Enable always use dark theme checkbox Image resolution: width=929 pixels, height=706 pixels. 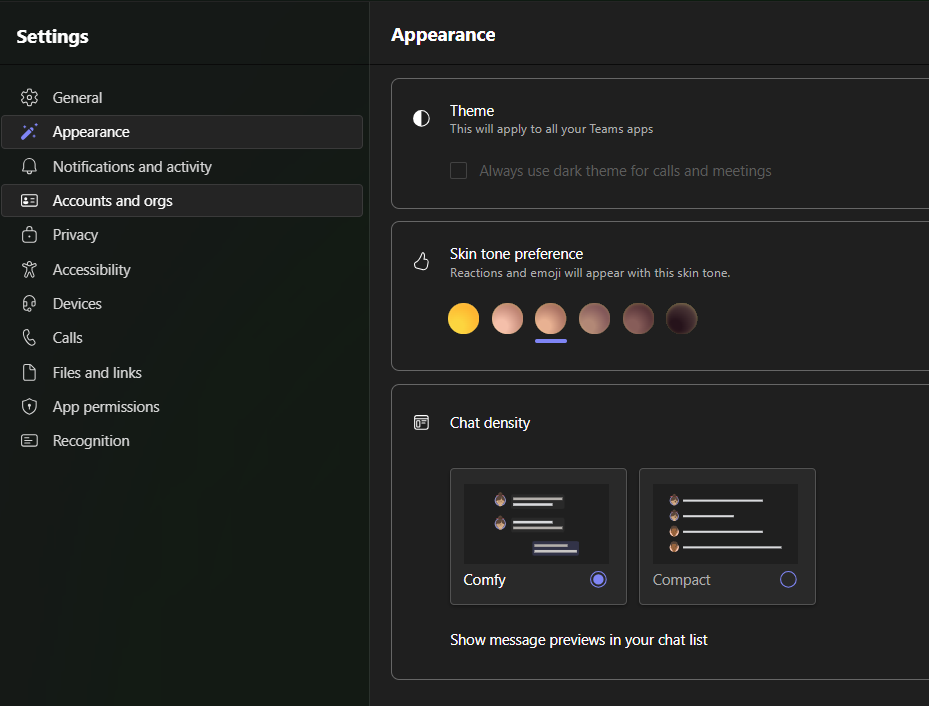[458, 171]
